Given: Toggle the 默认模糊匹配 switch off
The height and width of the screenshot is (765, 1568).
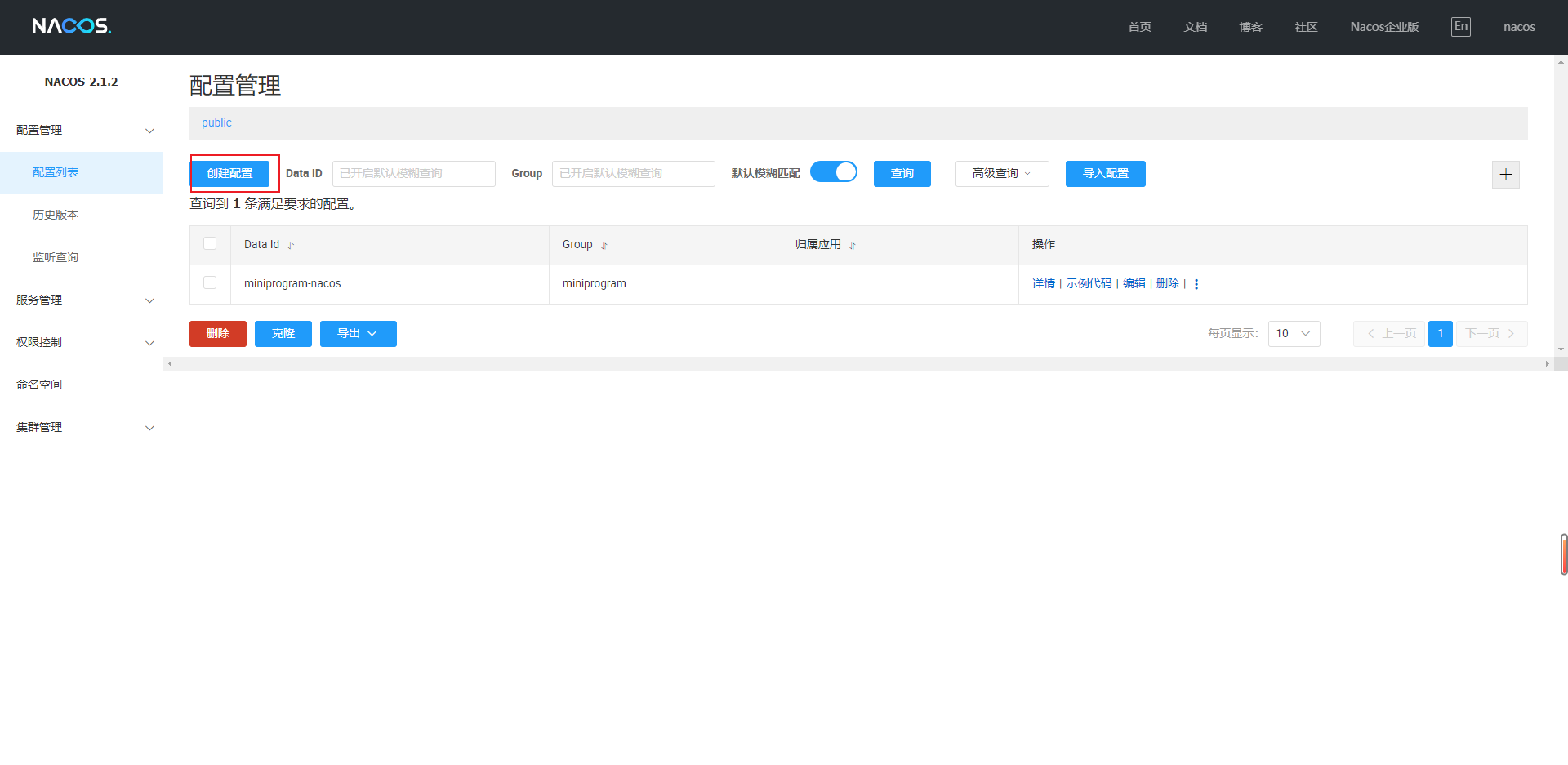Looking at the screenshot, I should (833, 172).
